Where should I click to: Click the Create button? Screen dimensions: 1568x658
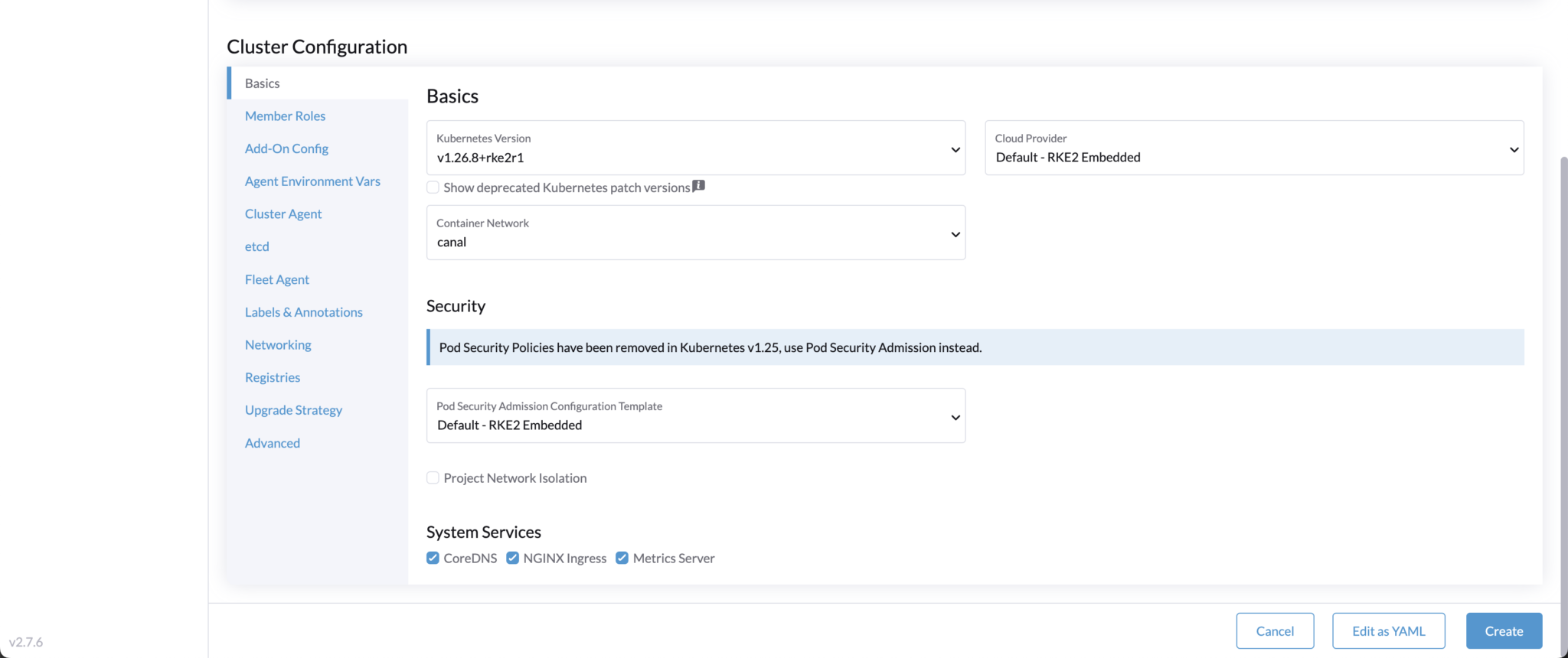[1504, 631]
